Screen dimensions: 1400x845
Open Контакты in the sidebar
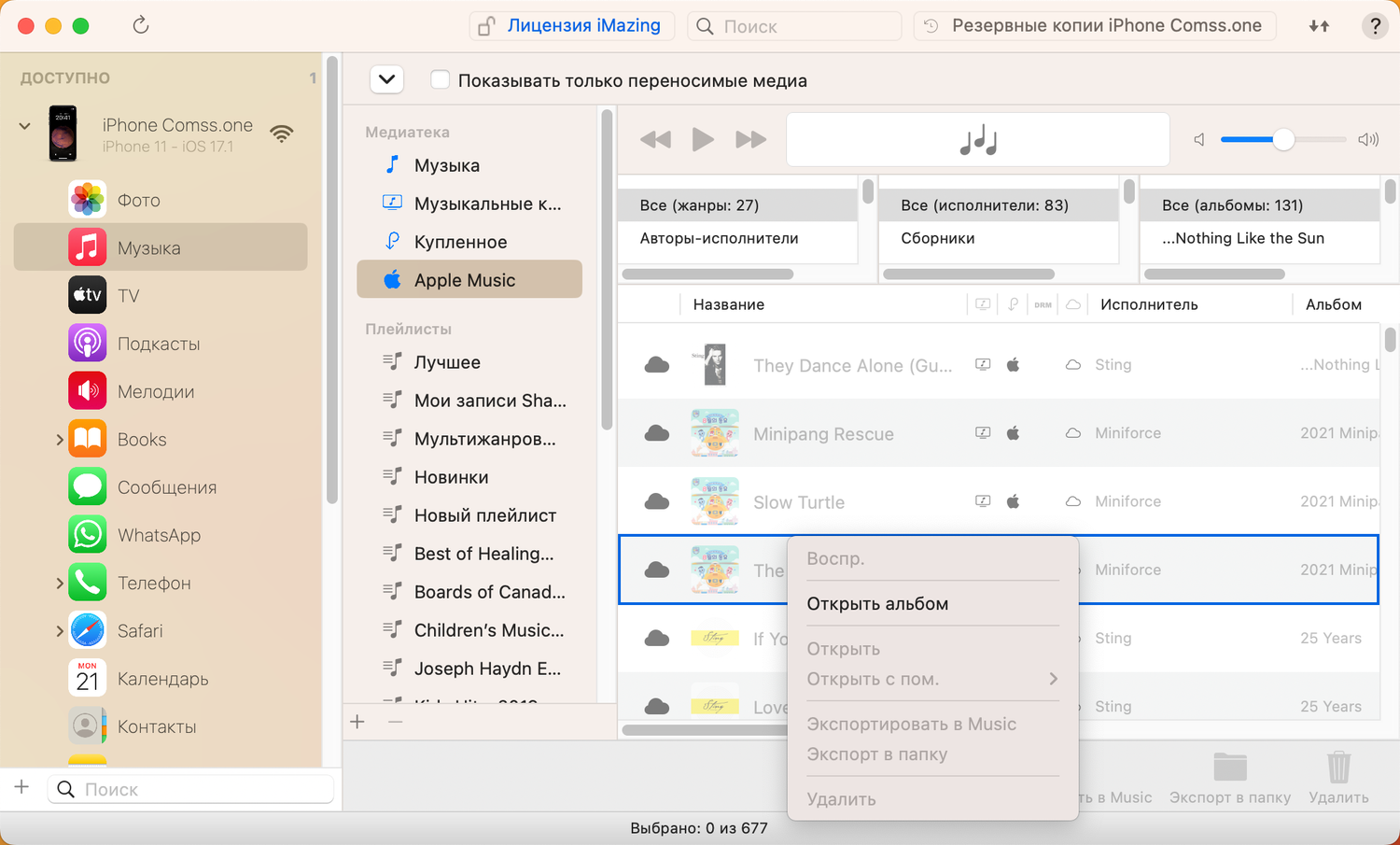coord(161,726)
